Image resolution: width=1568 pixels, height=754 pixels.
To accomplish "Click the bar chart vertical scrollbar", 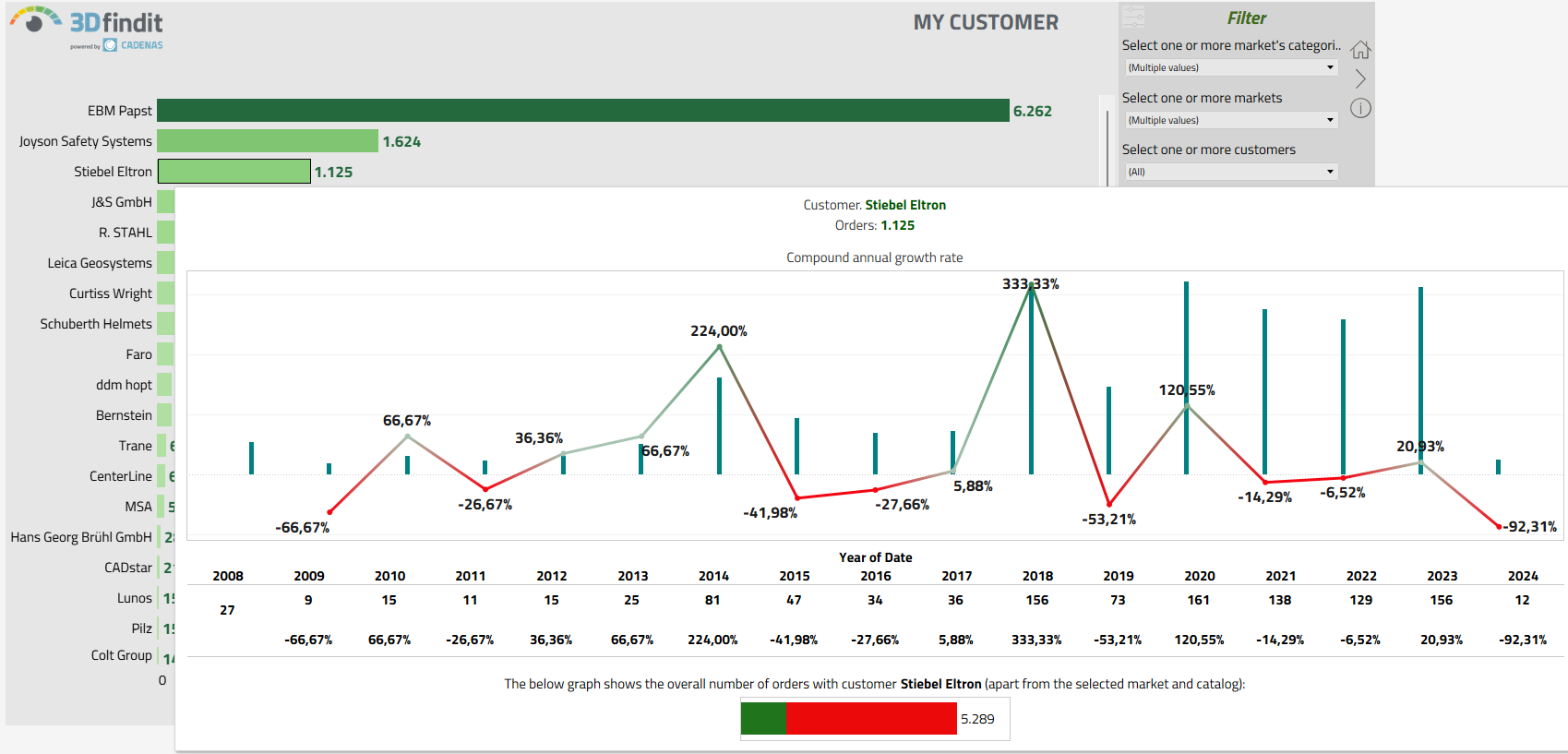I will point(1107,148).
